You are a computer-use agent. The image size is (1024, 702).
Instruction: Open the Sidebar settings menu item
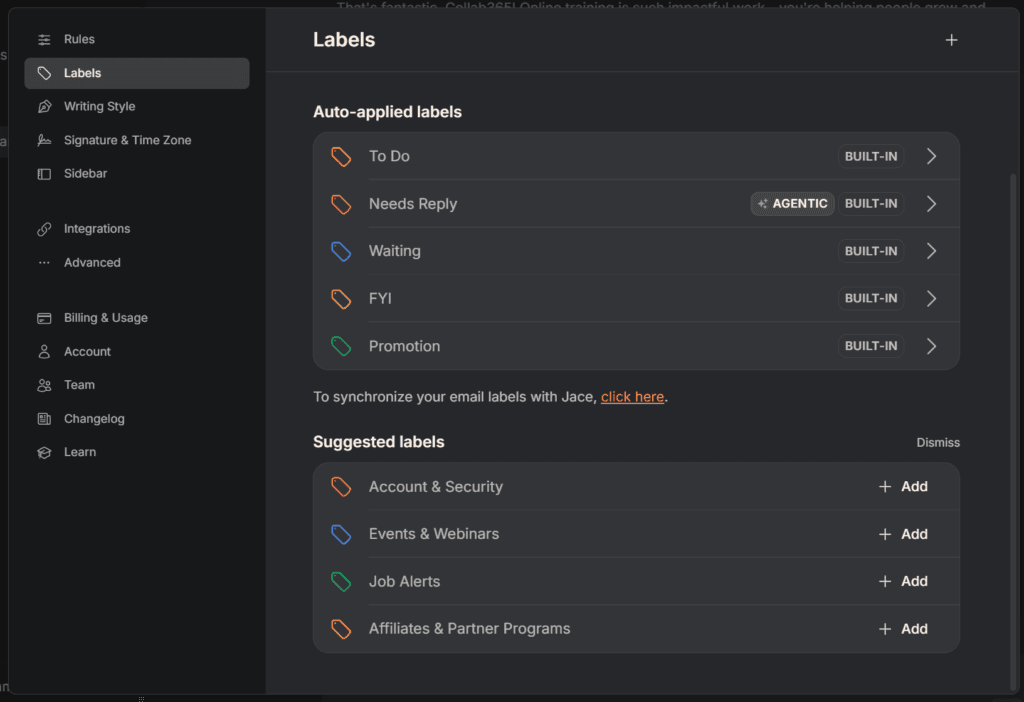click(x=85, y=174)
